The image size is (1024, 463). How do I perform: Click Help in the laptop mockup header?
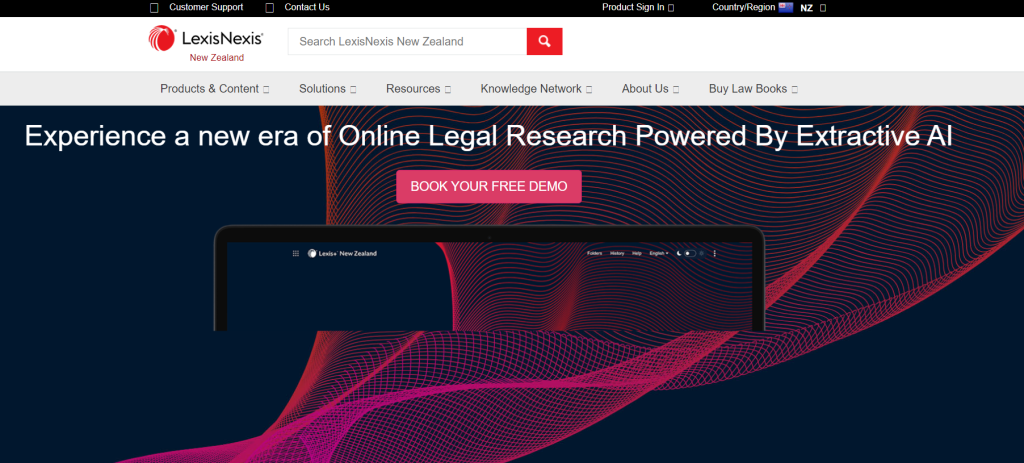click(637, 253)
